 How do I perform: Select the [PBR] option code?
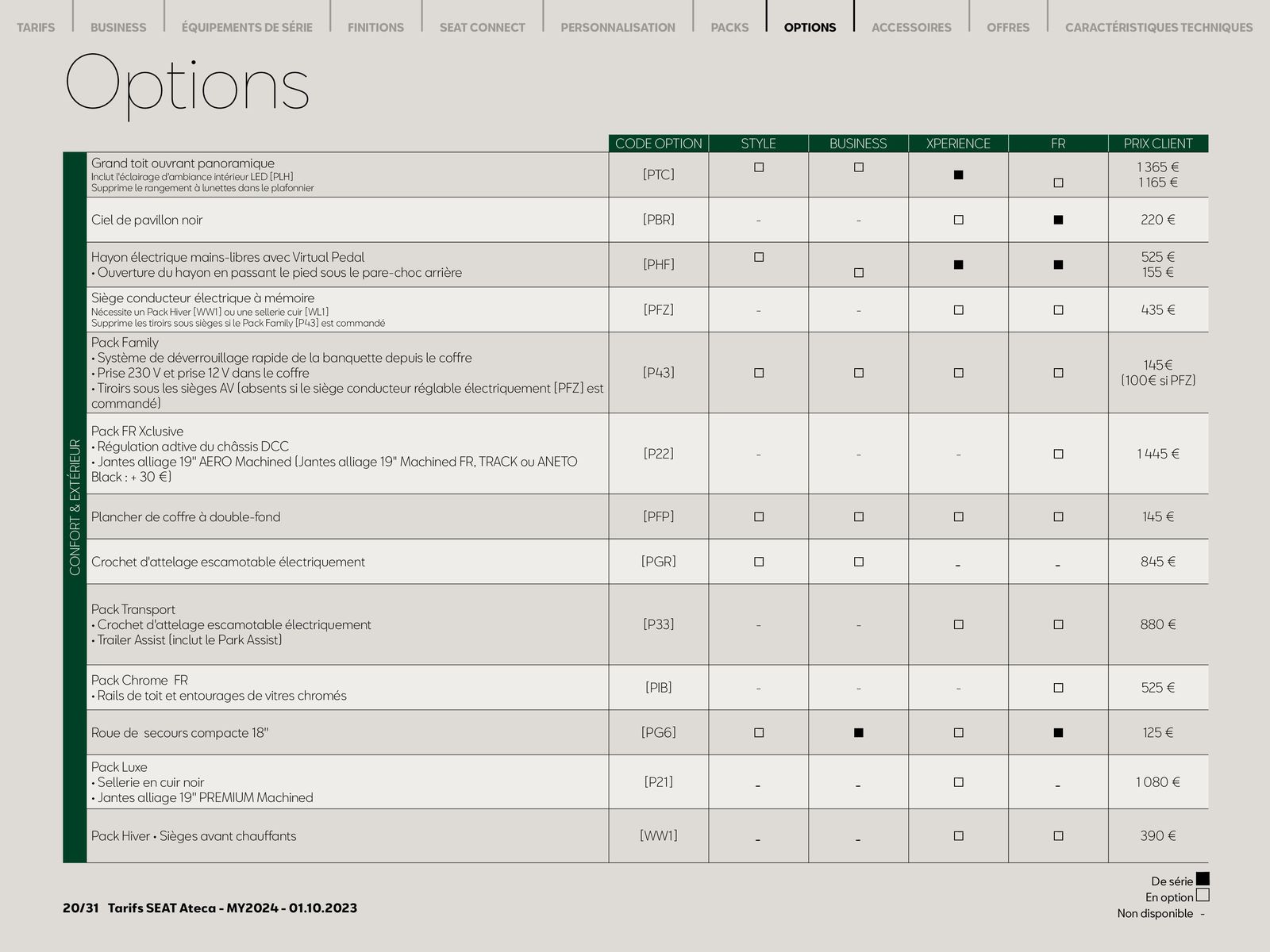tap(659, 220)
